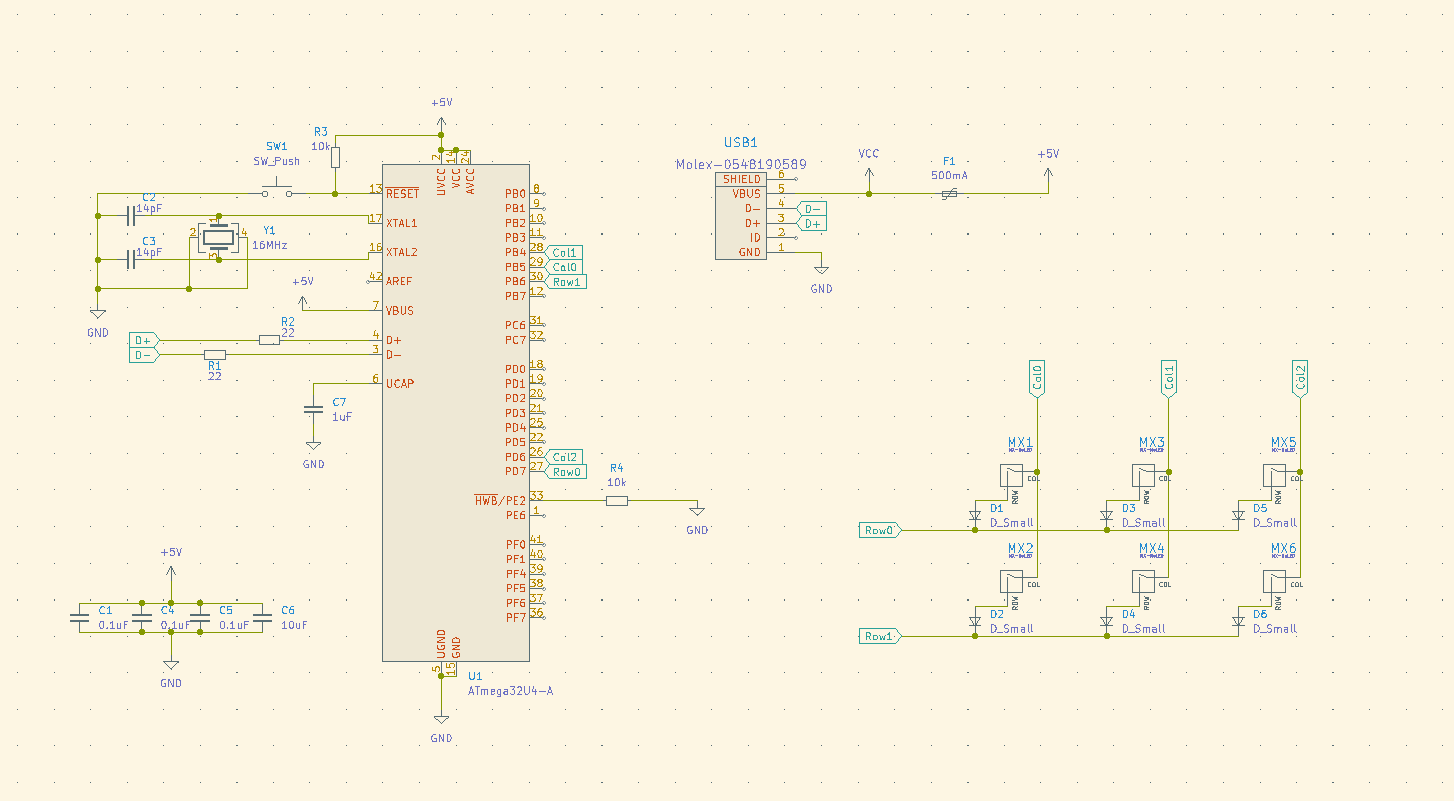
Task: Select the VCC power symbol near USB1
Action: (x=869, y=176)
